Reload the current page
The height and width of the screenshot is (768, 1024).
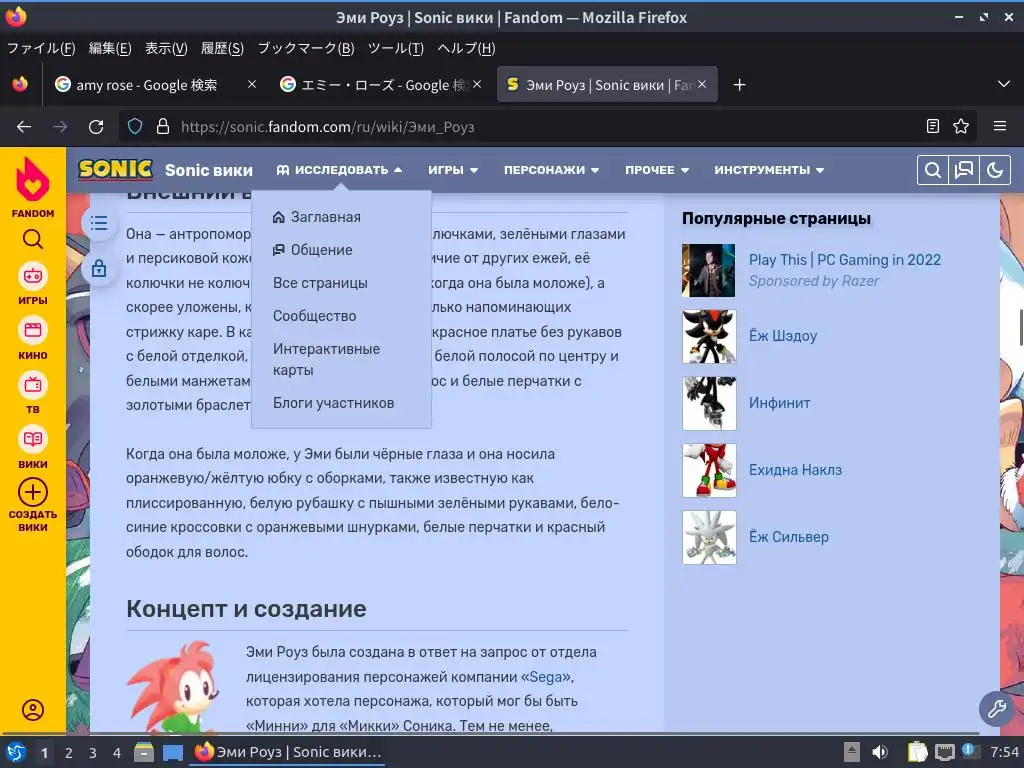(x=96, y=127)
